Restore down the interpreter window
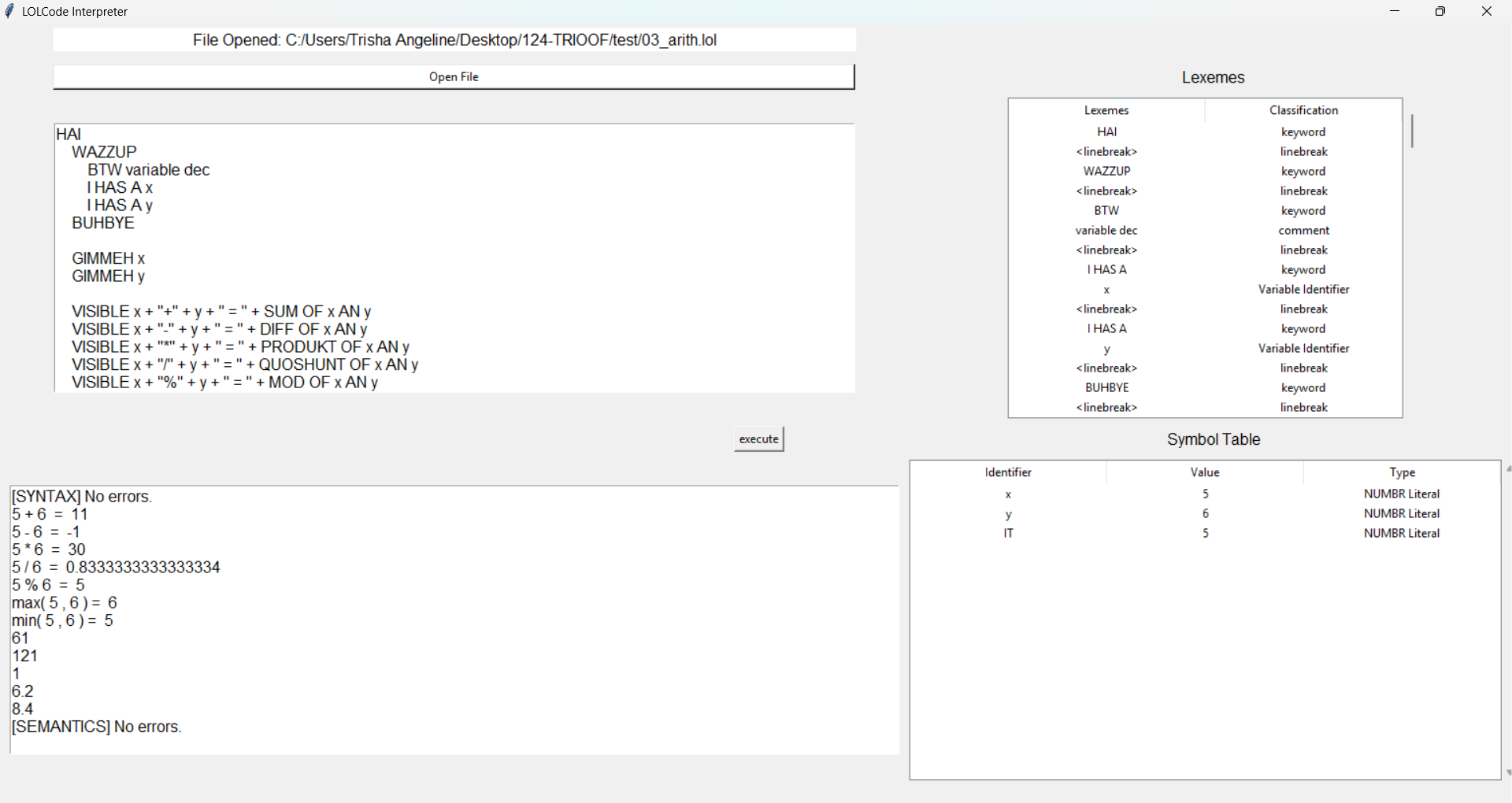 point(1440,11)
